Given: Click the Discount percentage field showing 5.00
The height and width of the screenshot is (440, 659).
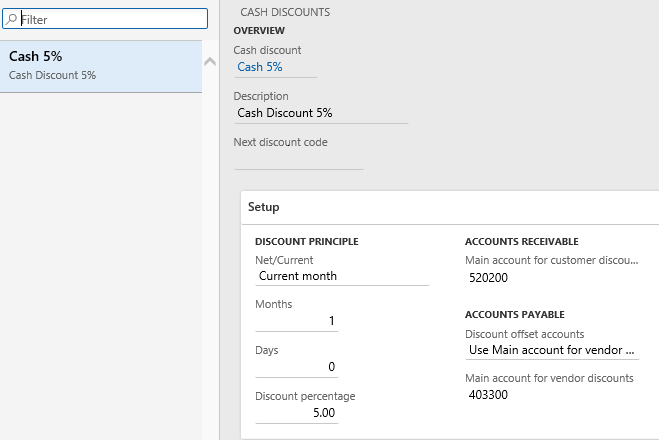Looking at the screenshot, I should coord(297,412).
